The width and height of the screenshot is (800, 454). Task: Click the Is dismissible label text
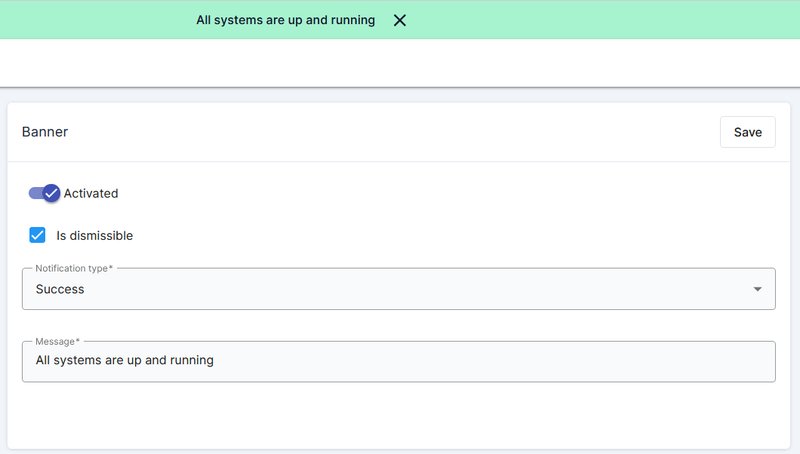coord(94,236)
